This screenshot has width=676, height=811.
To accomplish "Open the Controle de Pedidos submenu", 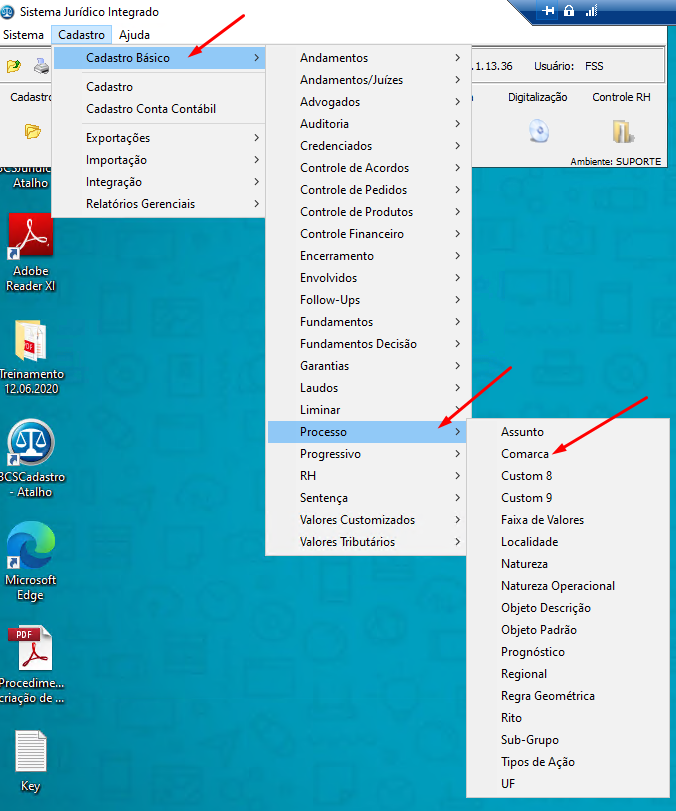I will tap(368, 190).
